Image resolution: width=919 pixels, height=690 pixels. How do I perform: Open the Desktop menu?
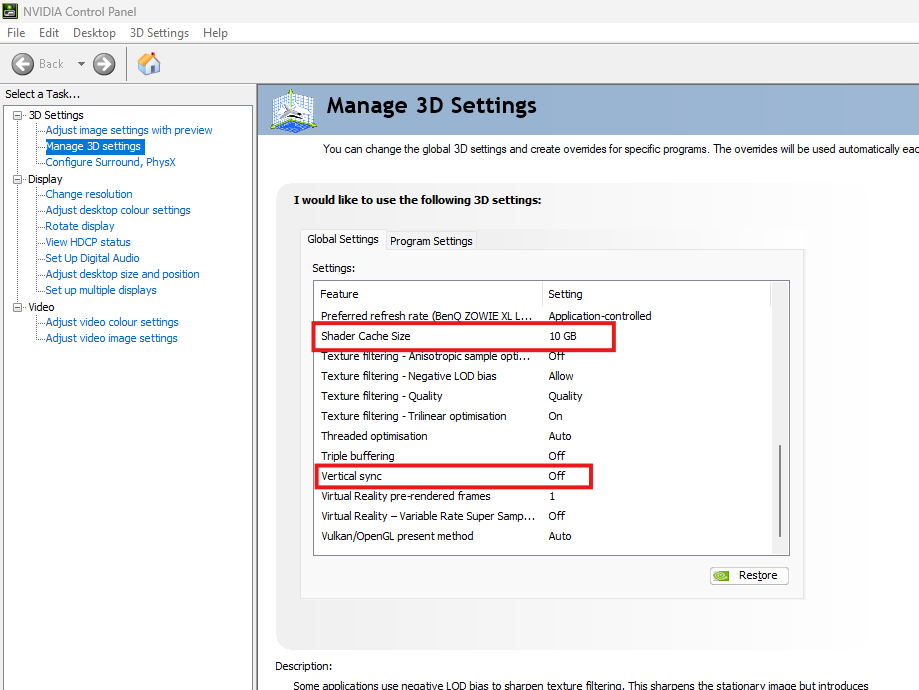[94, 33]
